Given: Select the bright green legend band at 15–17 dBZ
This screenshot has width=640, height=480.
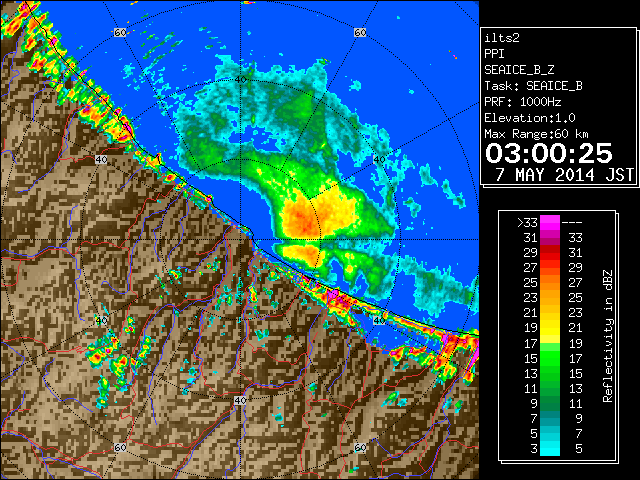Looking at the screenshot, I should (x=550, y=358).
